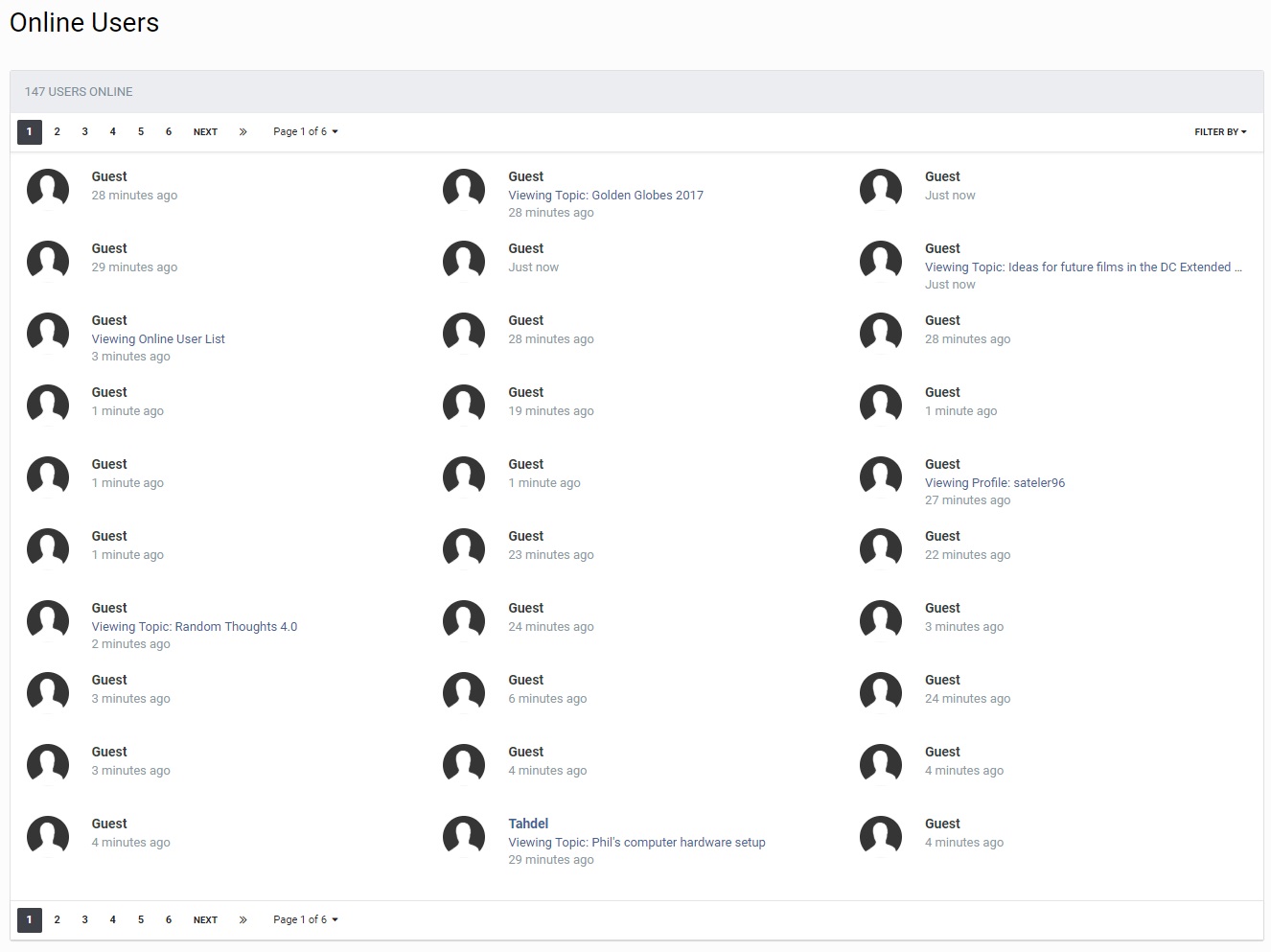Select current page 1 in top pagination

click(30, 132)
